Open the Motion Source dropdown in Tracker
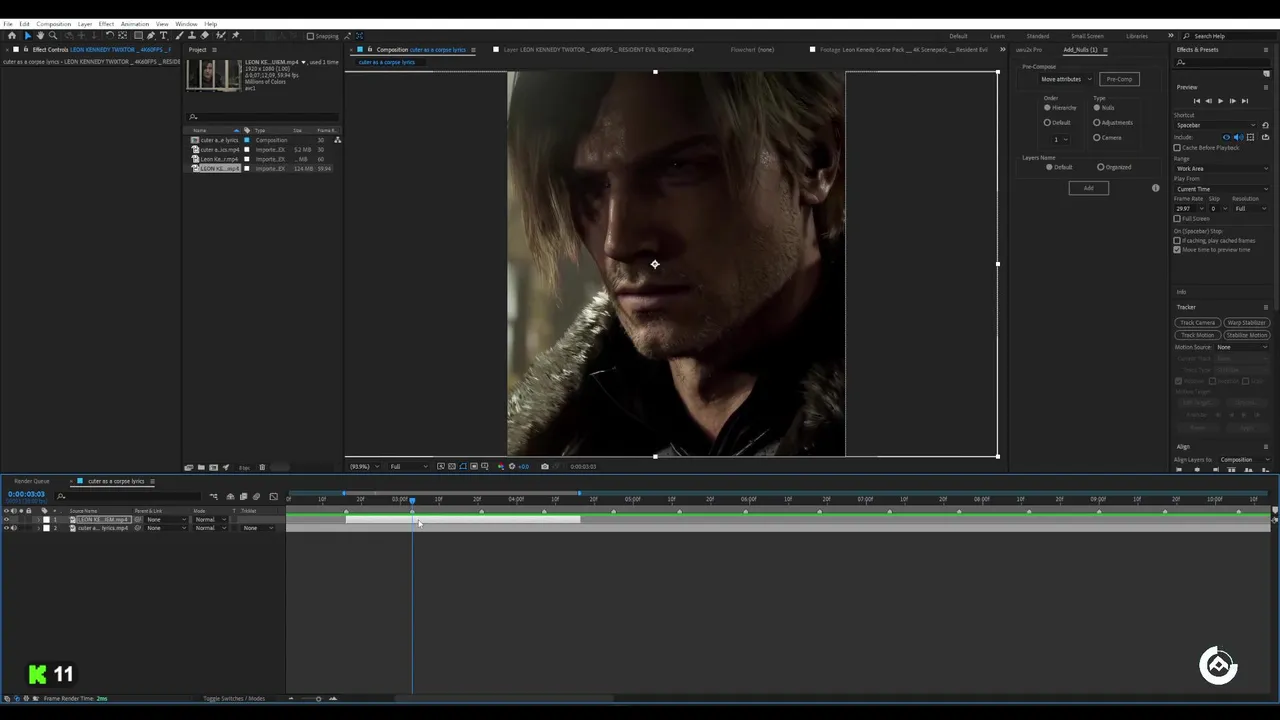Screen dimensions: 1280x720 (x=1242, y=347)
